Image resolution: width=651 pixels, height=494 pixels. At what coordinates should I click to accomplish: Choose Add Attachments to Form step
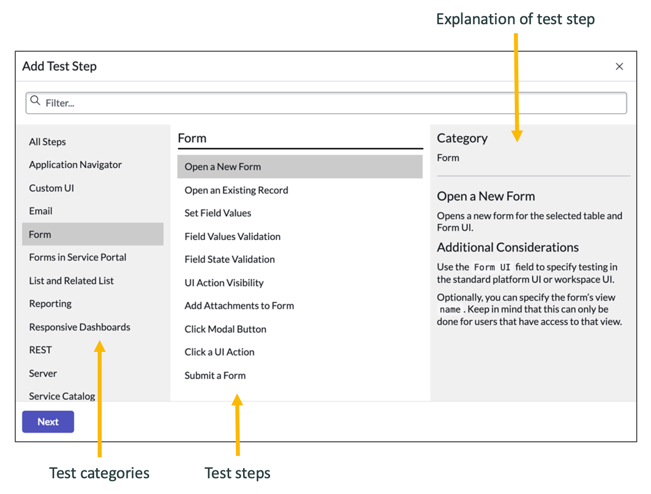click(x=239, y=306)
